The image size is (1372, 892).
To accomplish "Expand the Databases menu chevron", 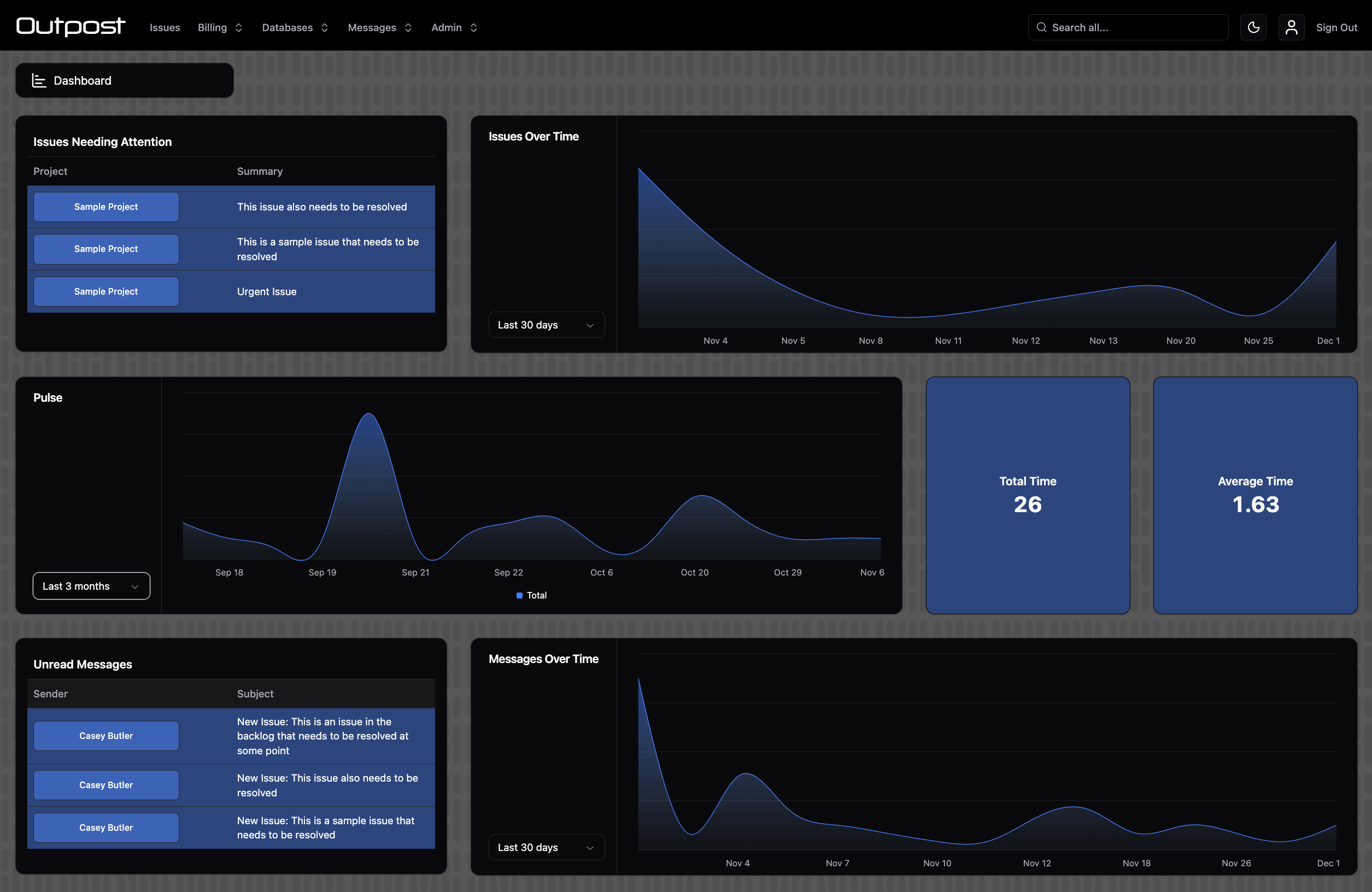I will [325, 28].
